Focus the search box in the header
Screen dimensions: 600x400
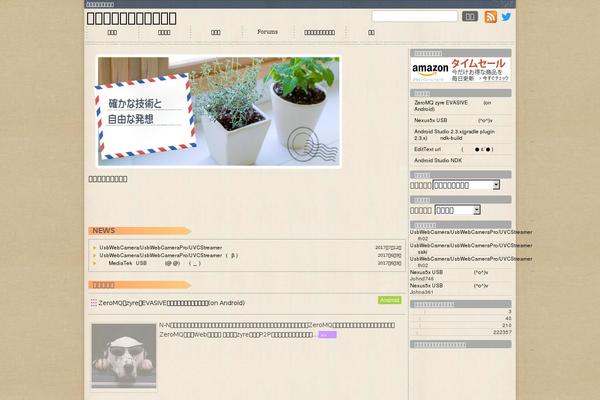point(414,16)
